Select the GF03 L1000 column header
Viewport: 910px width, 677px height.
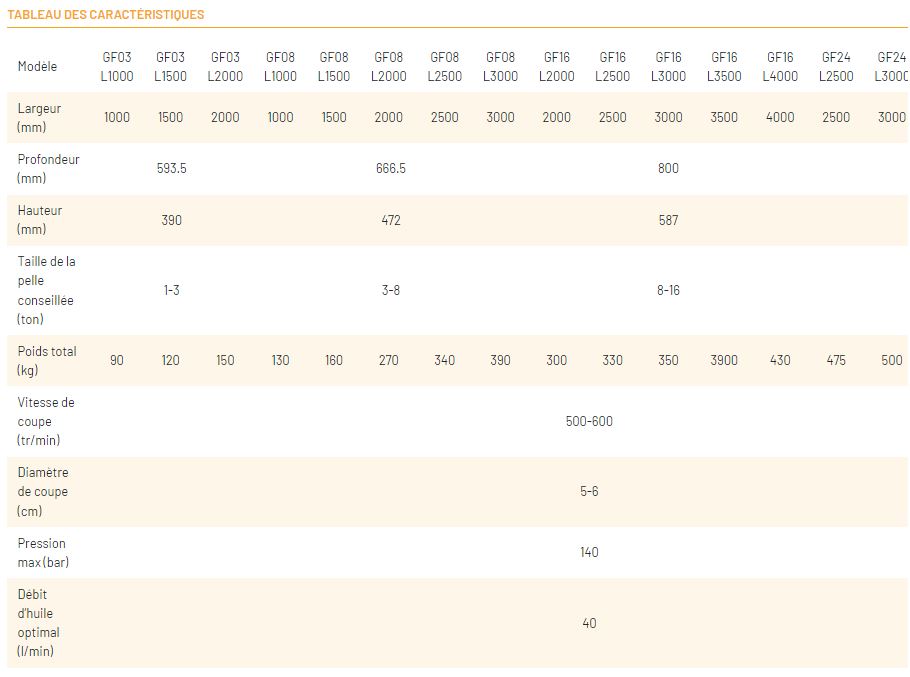point(117,67)
